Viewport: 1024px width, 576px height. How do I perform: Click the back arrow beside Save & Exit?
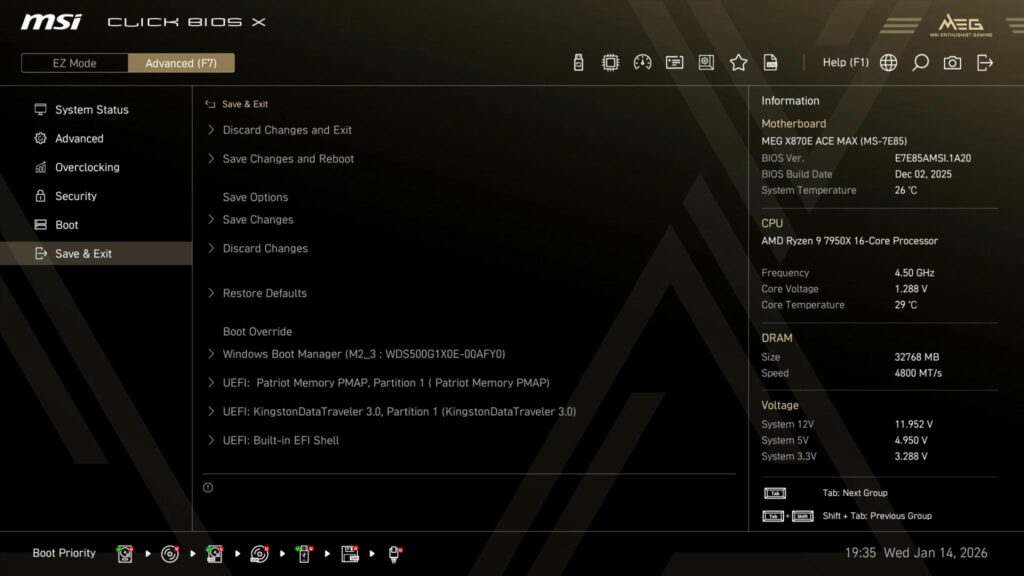210,104
